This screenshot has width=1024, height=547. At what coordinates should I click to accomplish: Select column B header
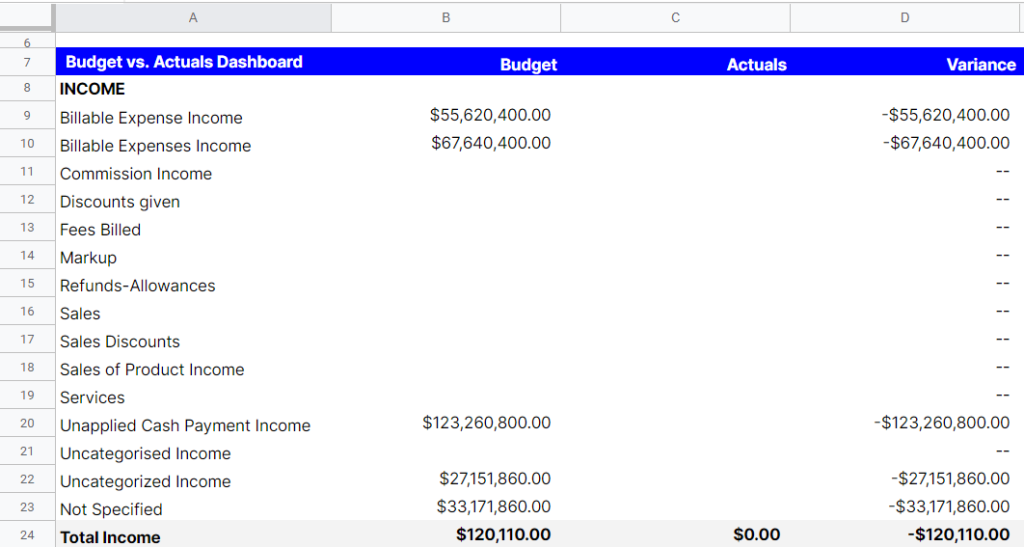pos(446,18)
